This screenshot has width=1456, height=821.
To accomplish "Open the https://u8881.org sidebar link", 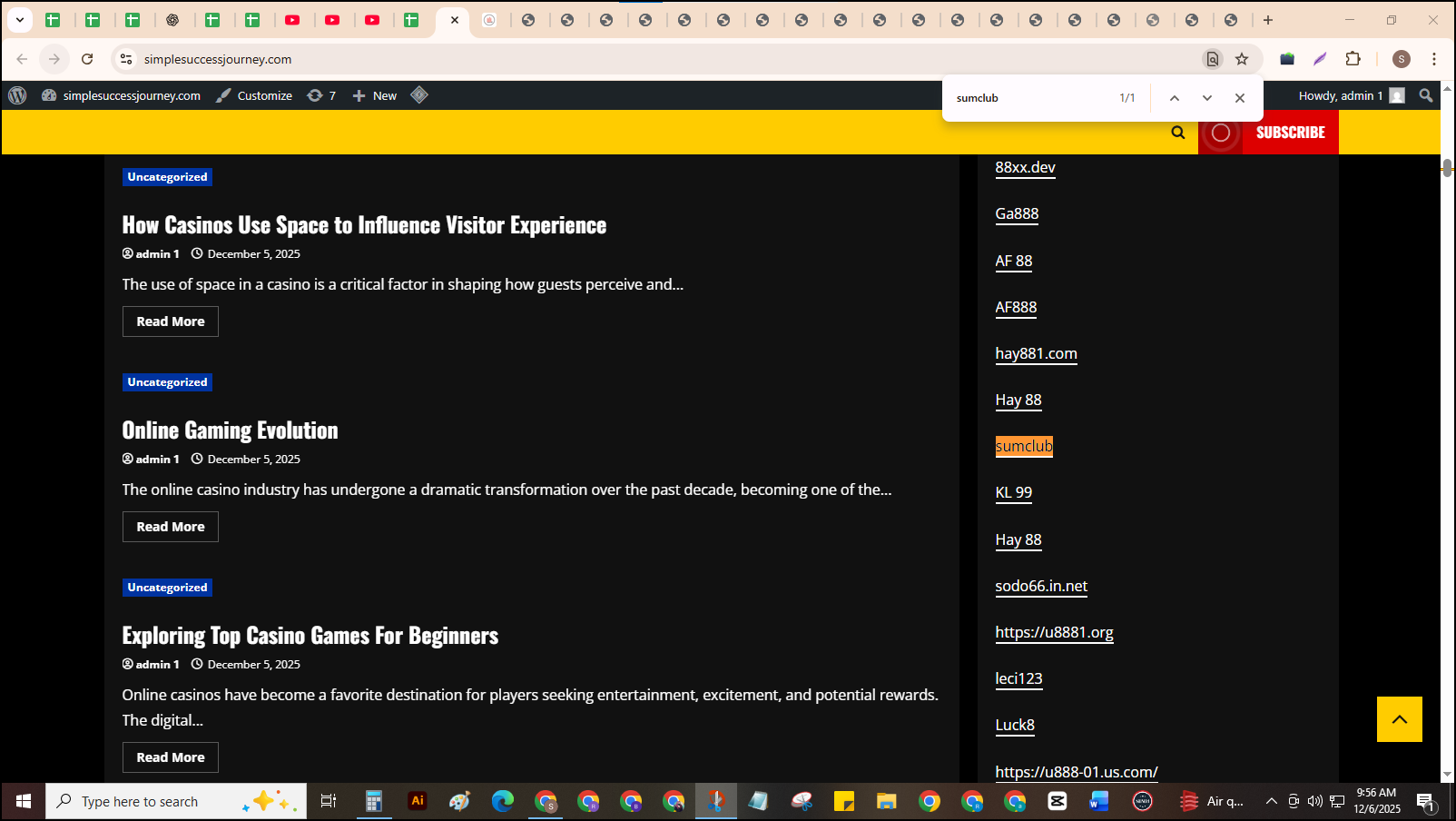I will tap(1054, 632).
